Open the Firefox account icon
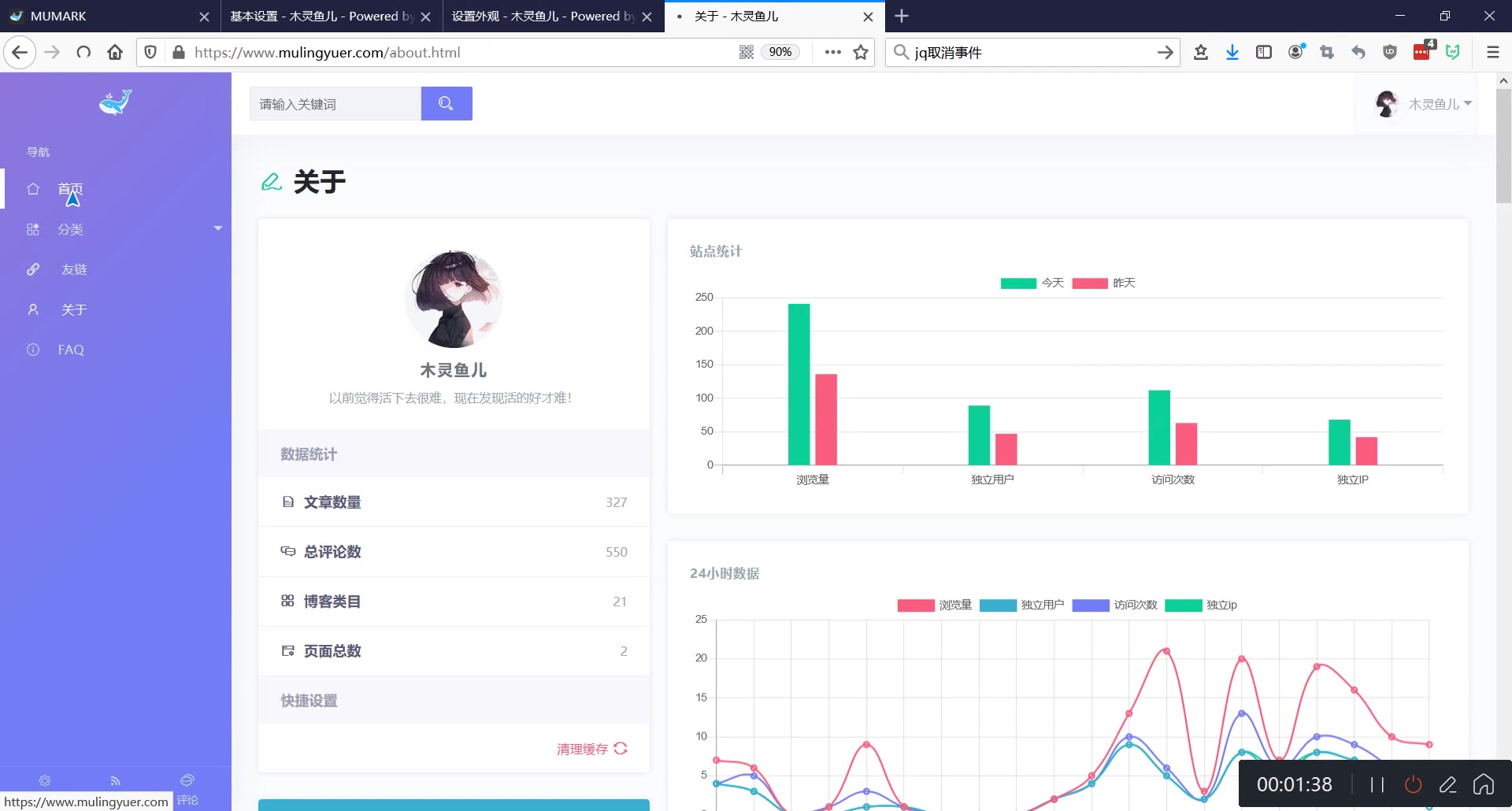Image resolution: width=1512 pixels, height=811 pixels. [1295, 53]
